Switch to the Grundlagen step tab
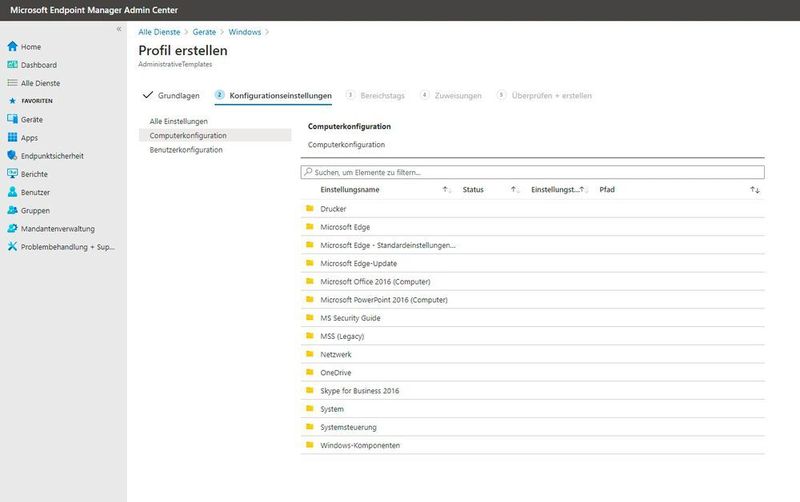Viewport: 800px width, 502px height. click(171, 96)
